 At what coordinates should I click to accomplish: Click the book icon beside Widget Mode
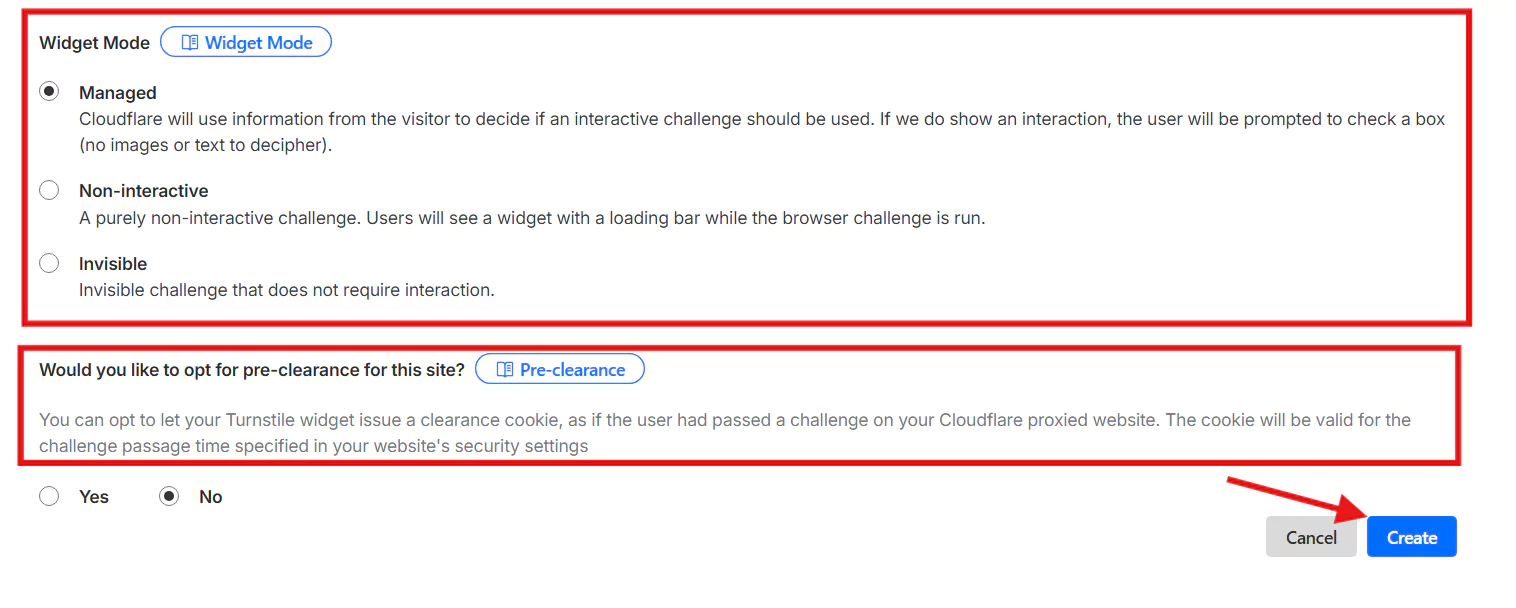coord(190,43)
